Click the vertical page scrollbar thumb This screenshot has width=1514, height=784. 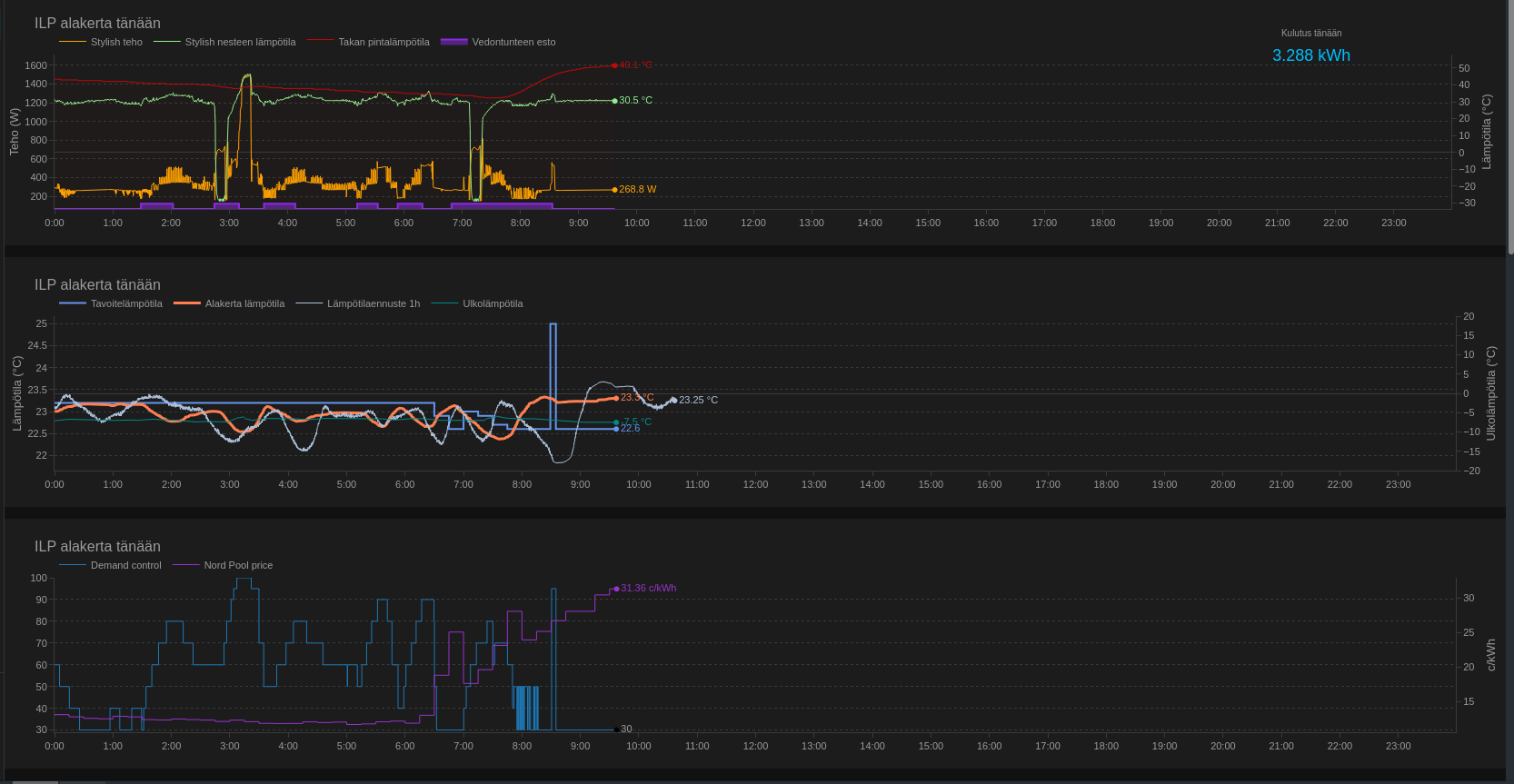click(x=1510, y=127)
